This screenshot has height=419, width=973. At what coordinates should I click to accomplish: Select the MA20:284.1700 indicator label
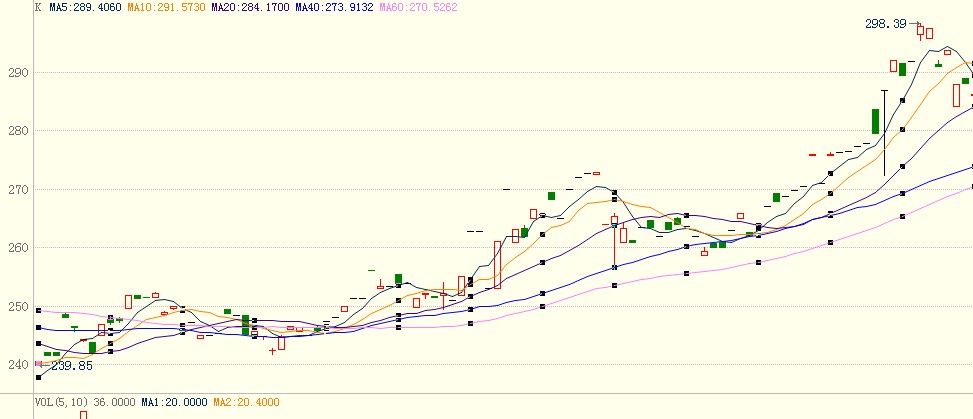(x=250, y=7)
